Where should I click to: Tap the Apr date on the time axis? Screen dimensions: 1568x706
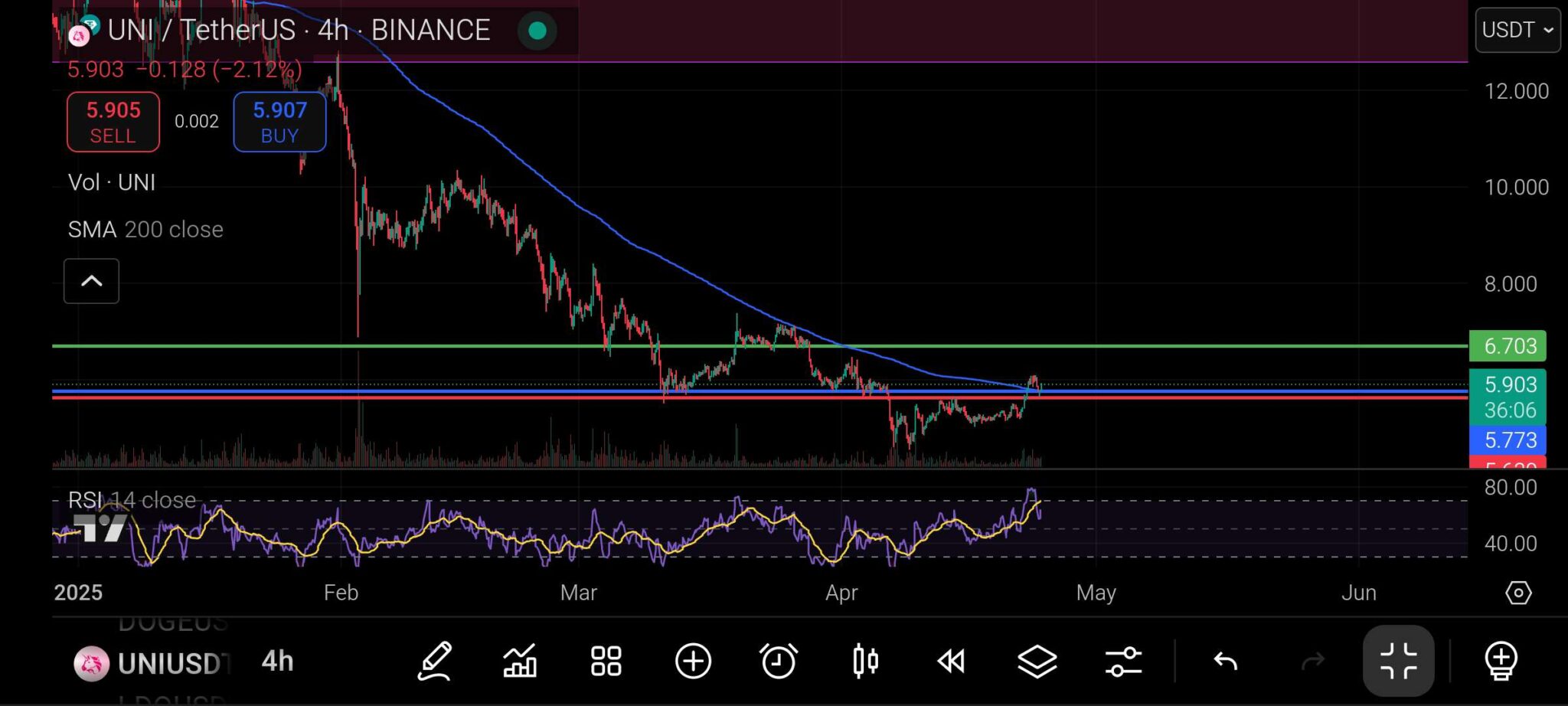[841, 593]
